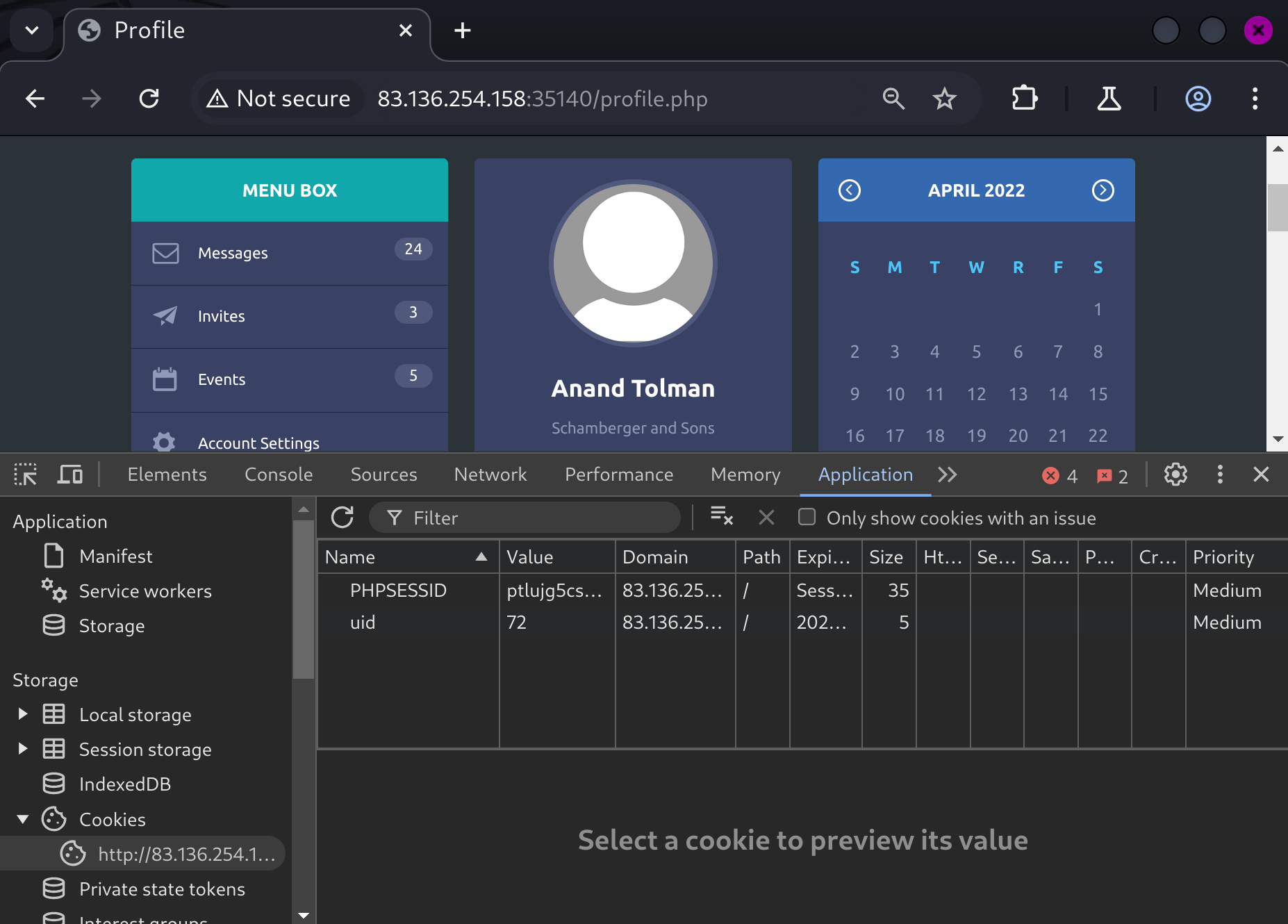Open Messages in the menu box
Viewport: 1288px width, 924px height.
coord(233,254)
